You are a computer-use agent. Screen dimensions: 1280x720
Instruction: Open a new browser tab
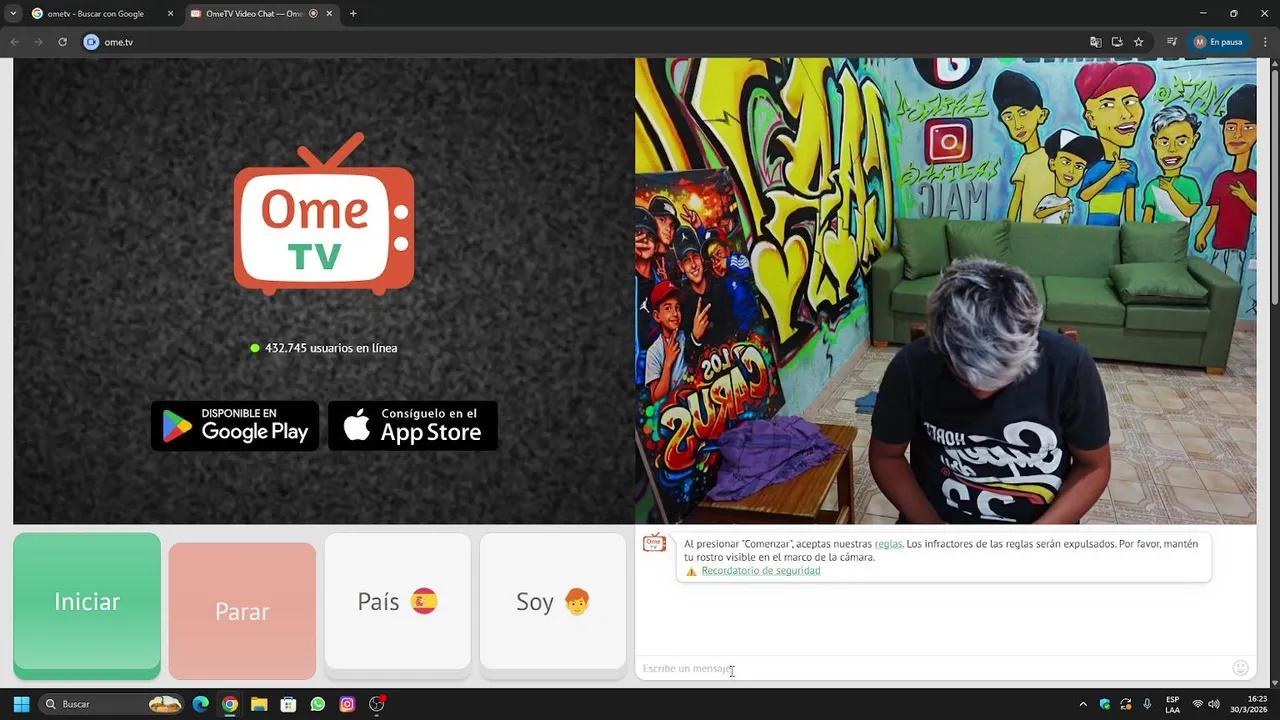(x=353, y=14)
